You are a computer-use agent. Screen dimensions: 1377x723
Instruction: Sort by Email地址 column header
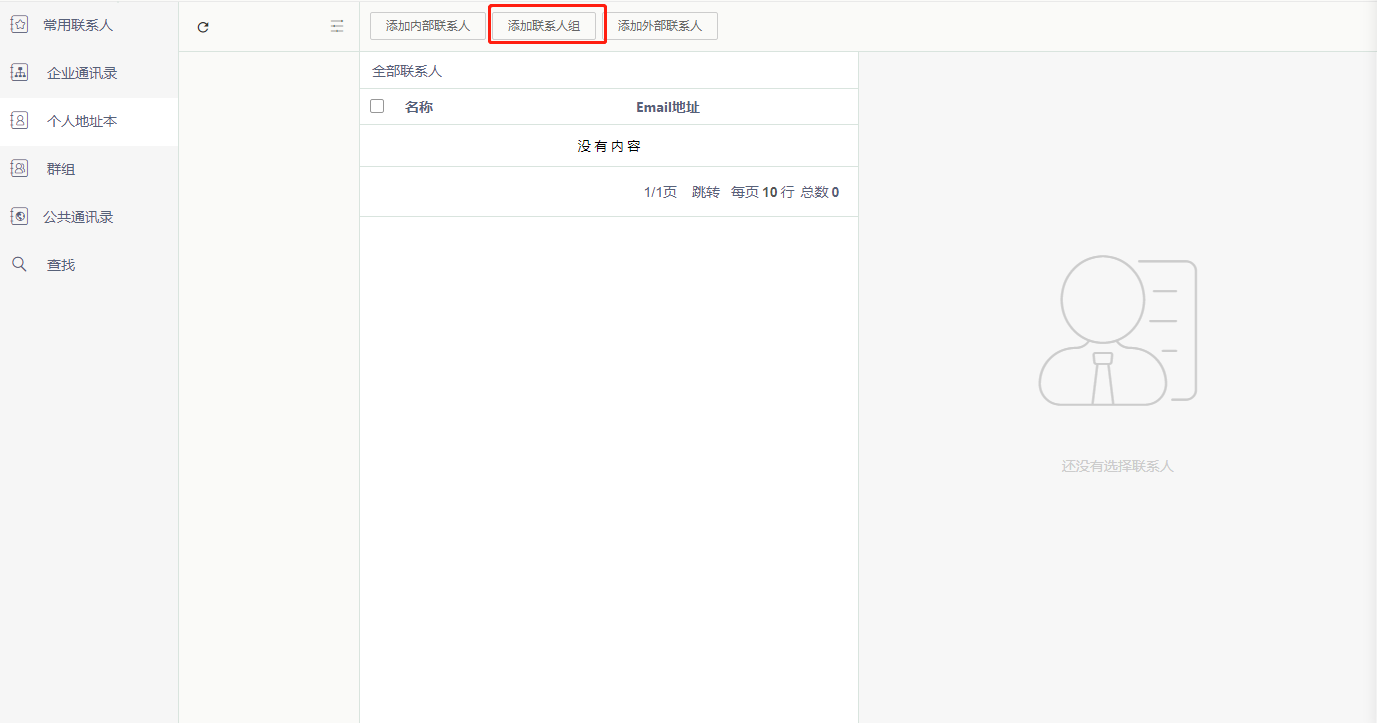click(x=668, y=107)
